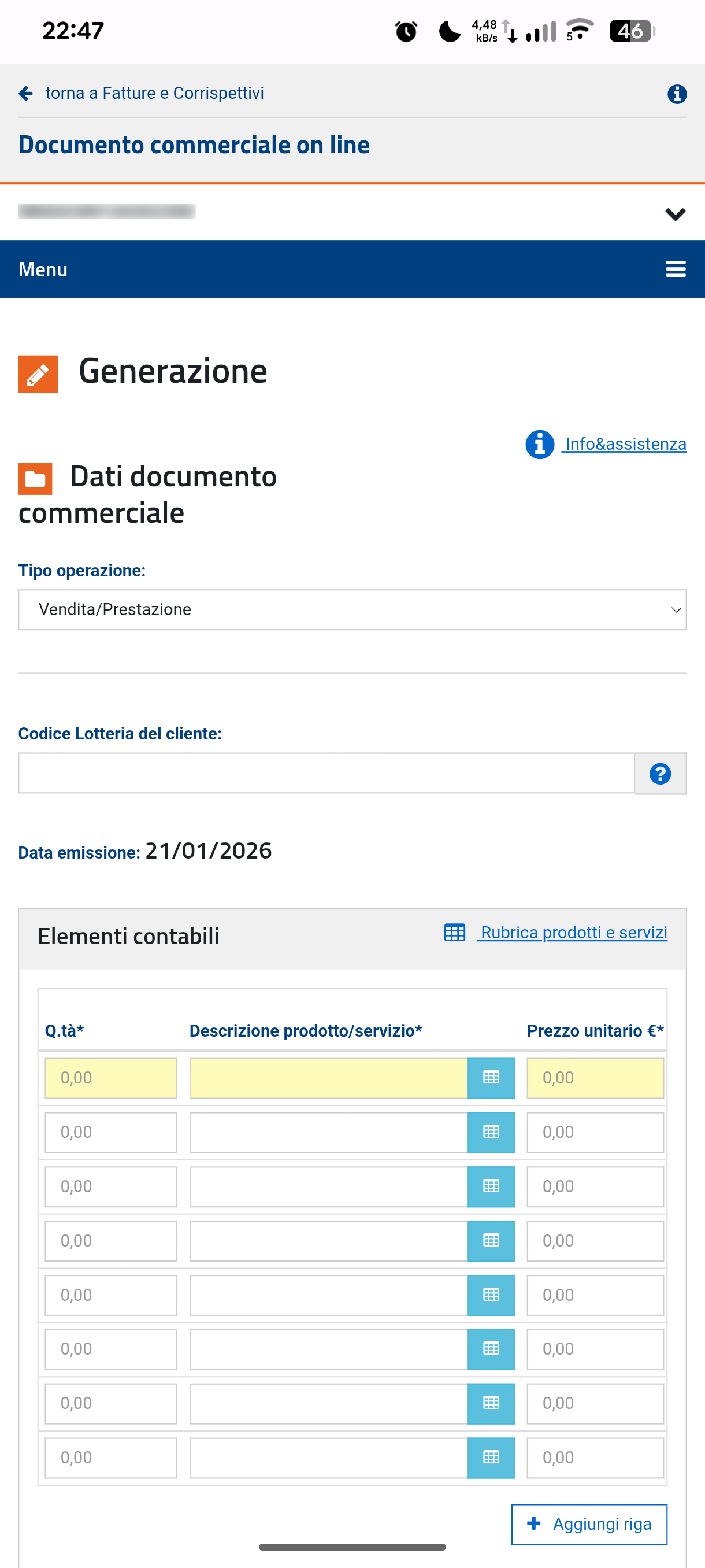Click the Info&assistenza circle icon
The image size is (705, 1568).
(x=540, y=445)
